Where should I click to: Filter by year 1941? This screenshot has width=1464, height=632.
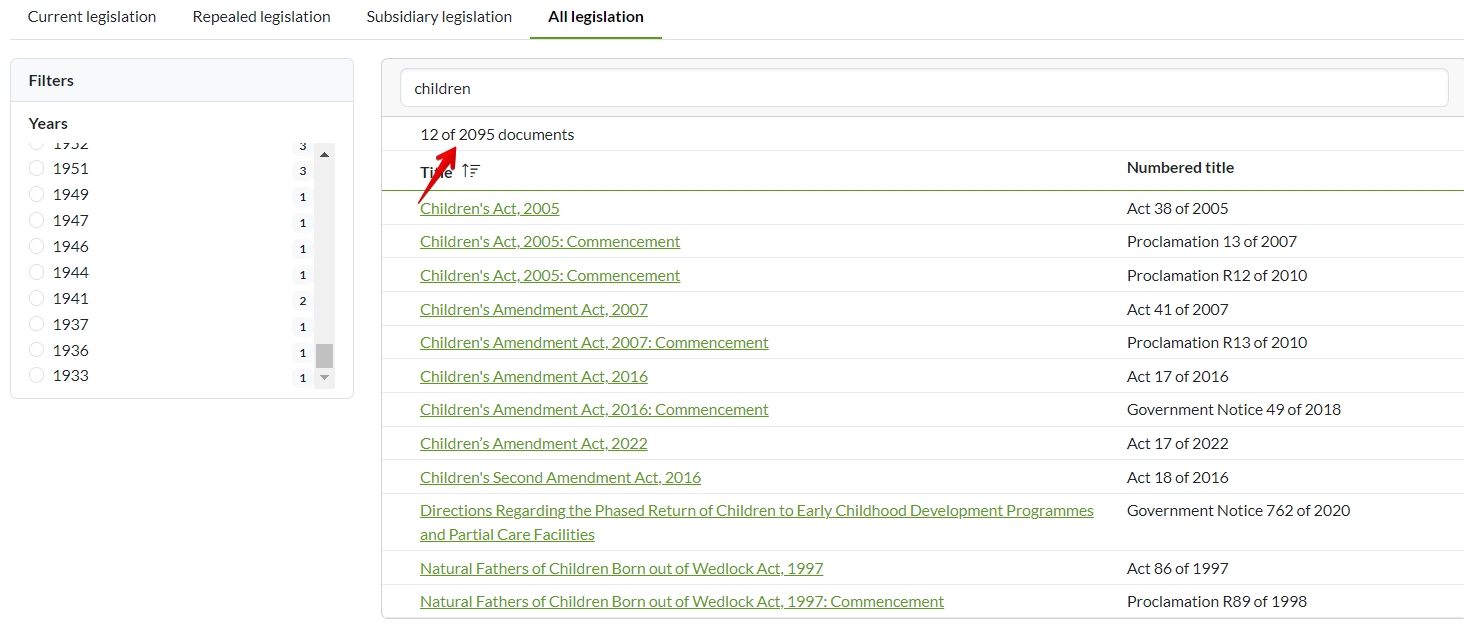pyautogui.click(x=37, y=299)
